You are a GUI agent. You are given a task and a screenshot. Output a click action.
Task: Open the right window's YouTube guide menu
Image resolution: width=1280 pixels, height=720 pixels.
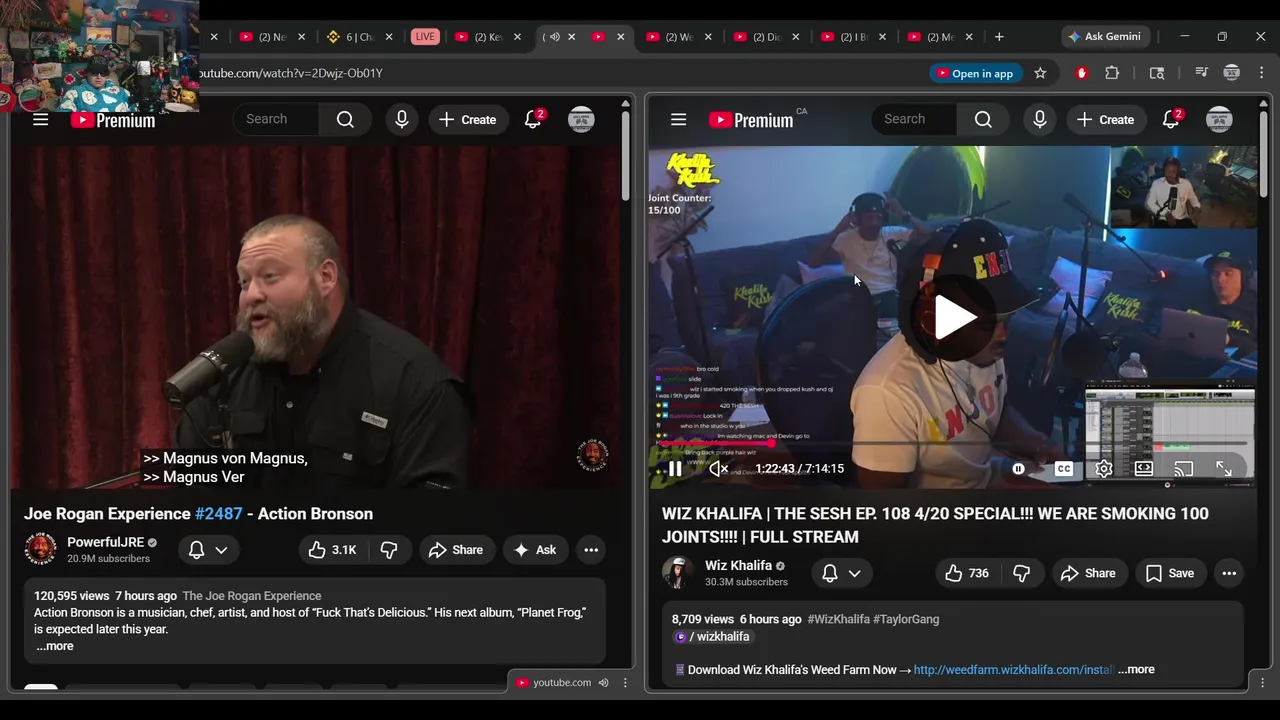click(678, 120)
